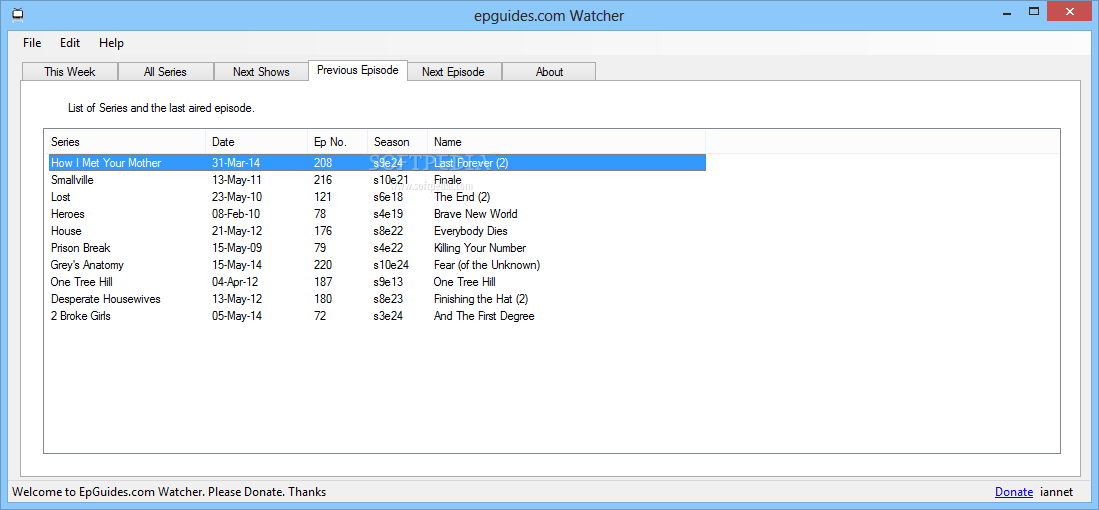1099x510 pixels.
Task: Click episode number 121
Action: coord(323,197)
